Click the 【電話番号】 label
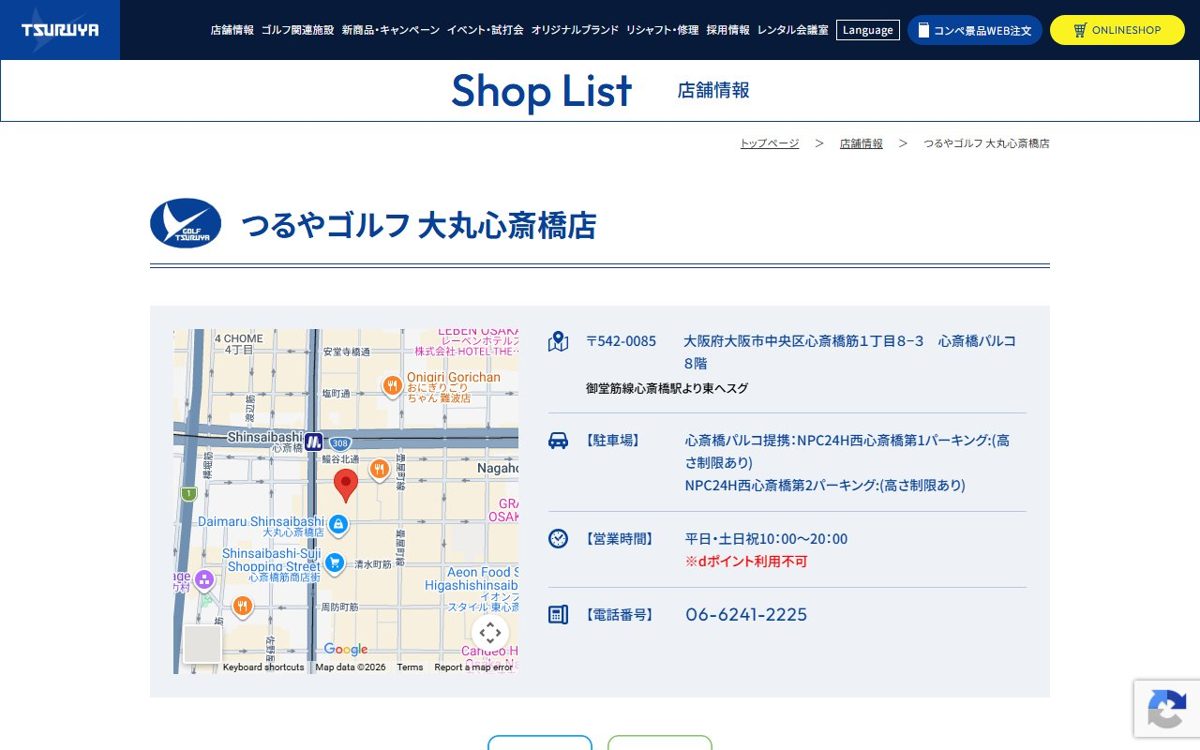This screenshot has height=750, width=1200. (619, 615)
